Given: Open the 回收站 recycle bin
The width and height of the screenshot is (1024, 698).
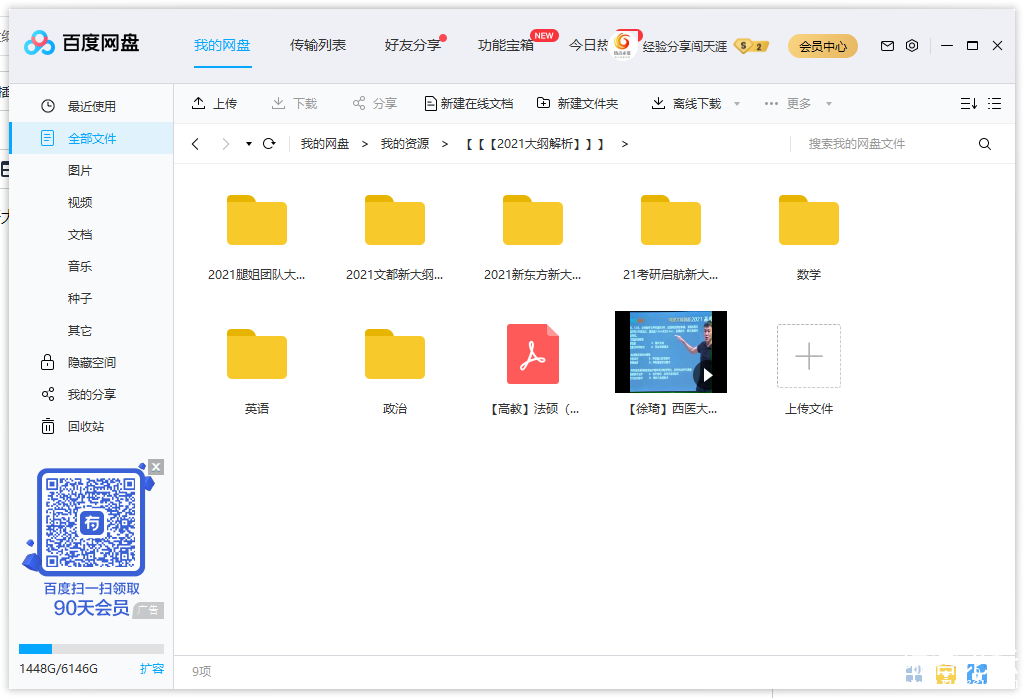Looking at the screenshot, I should tap(85, 426).
